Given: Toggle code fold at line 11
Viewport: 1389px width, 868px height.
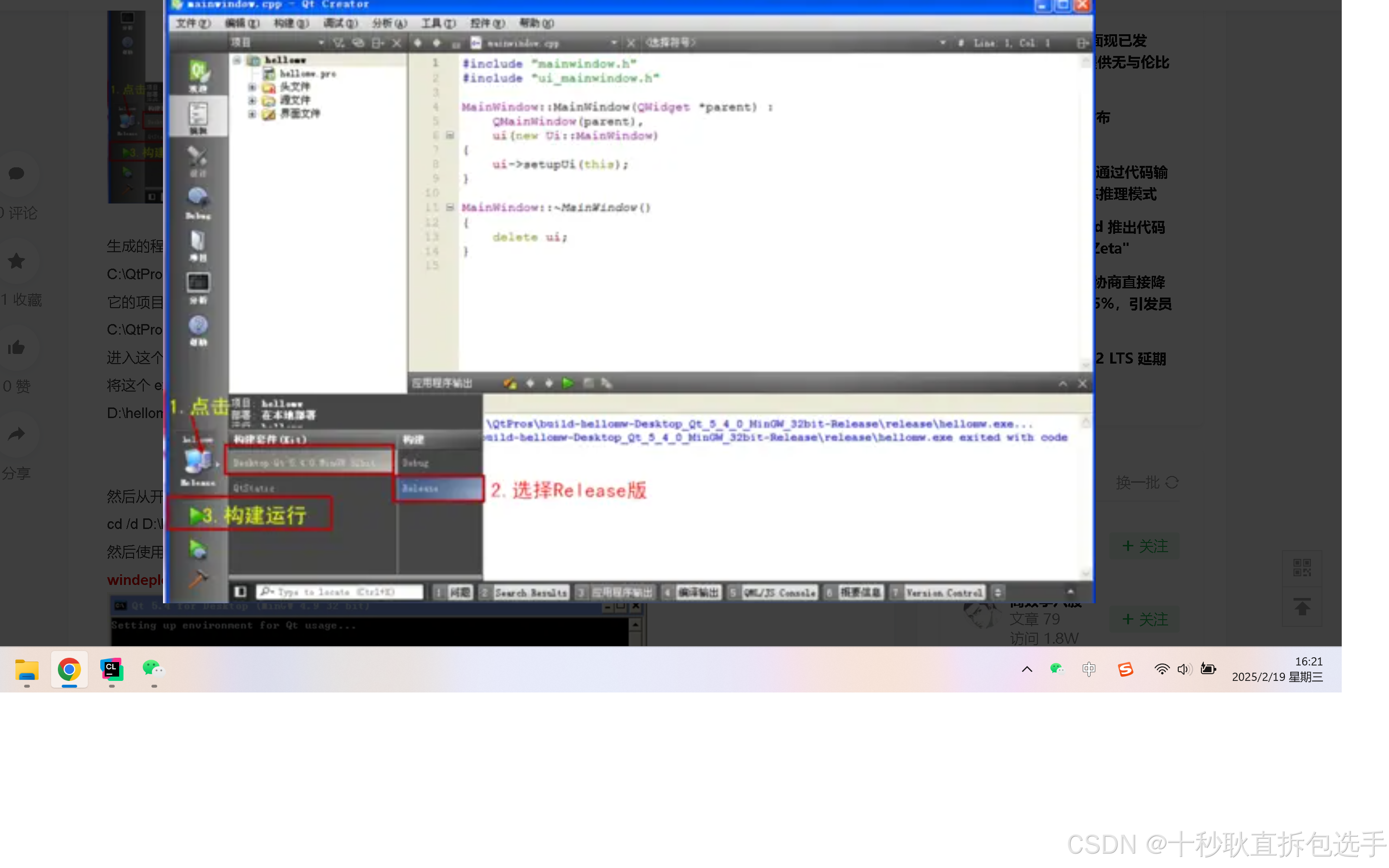Looking at the screenshot, I should click(x=450, y=207).
